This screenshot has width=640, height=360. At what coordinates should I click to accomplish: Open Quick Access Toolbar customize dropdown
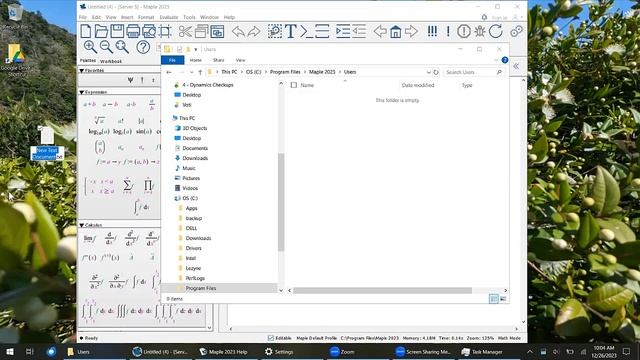[196, 49]
